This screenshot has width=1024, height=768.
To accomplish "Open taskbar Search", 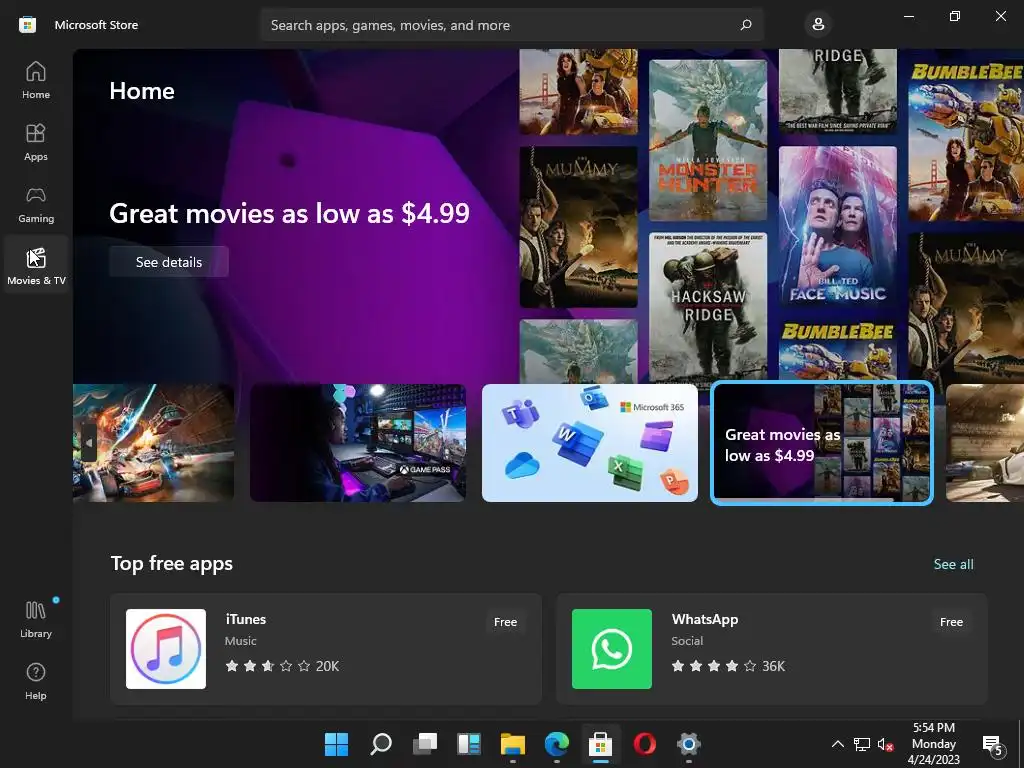I will (381, 743).
